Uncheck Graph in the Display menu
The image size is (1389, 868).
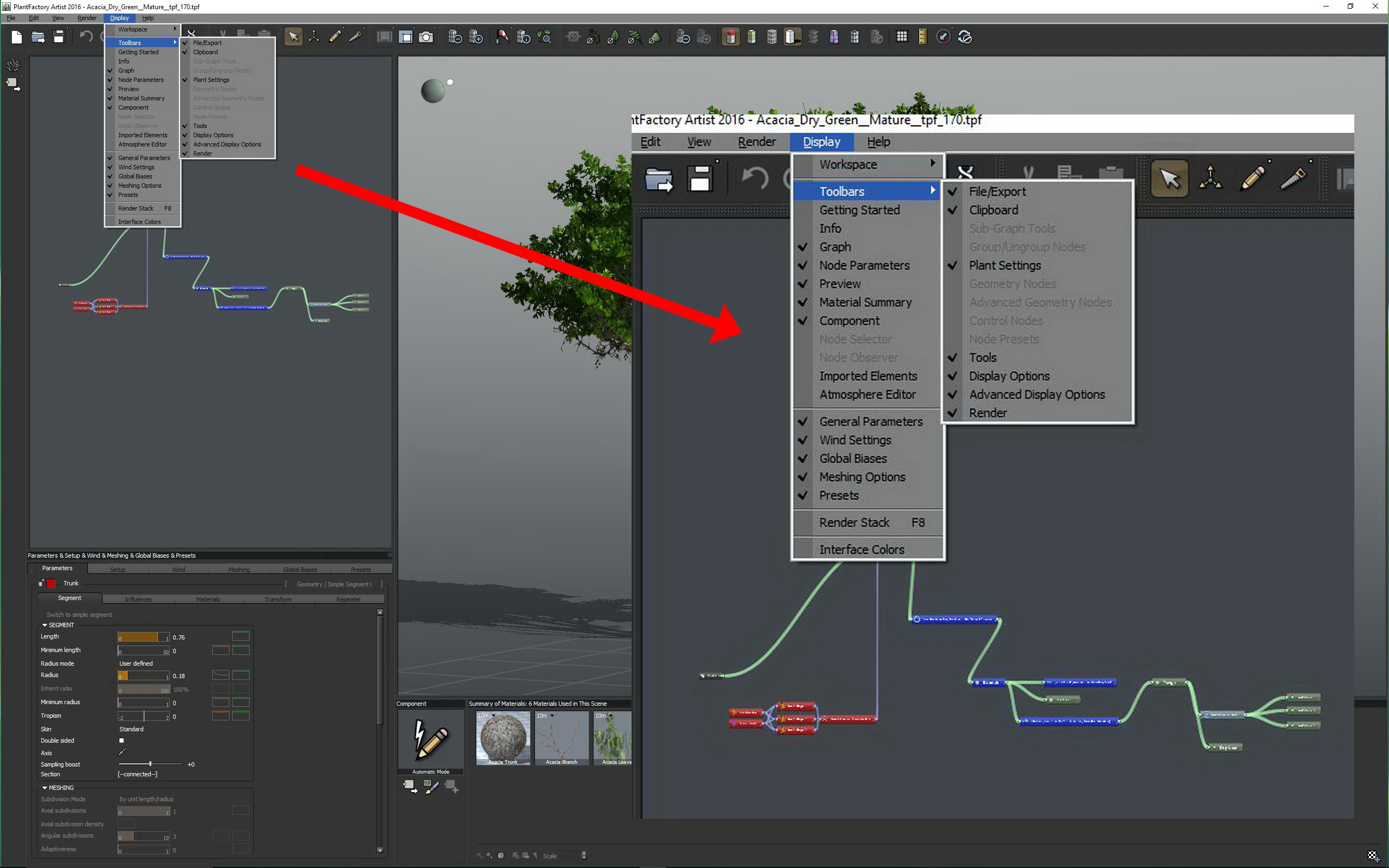[126, 71]
